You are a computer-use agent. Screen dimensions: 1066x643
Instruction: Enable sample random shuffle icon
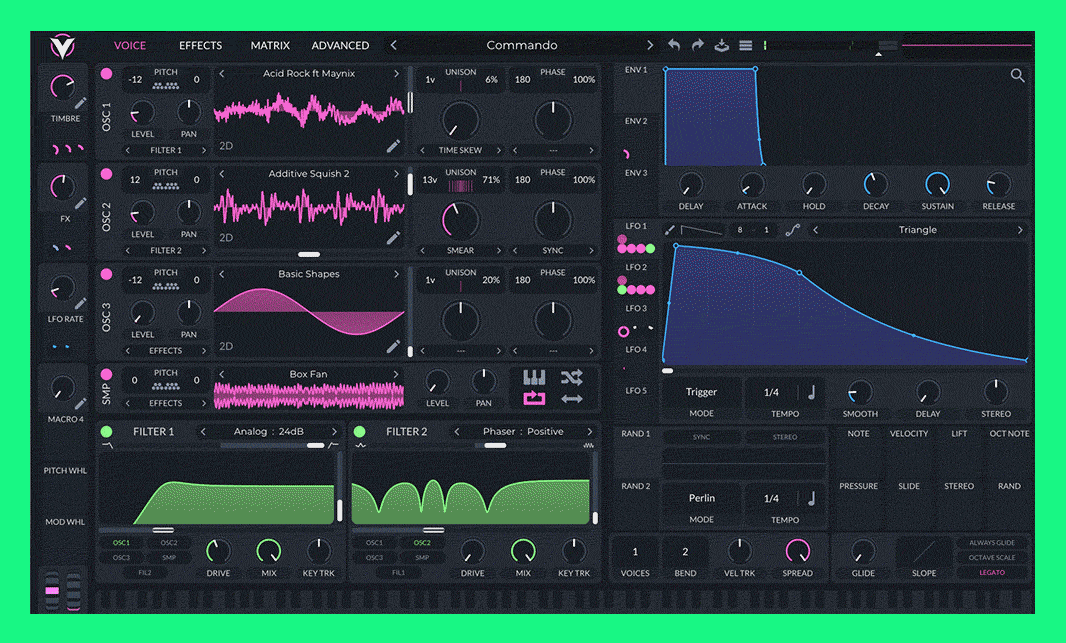click(x=571, y=377)
